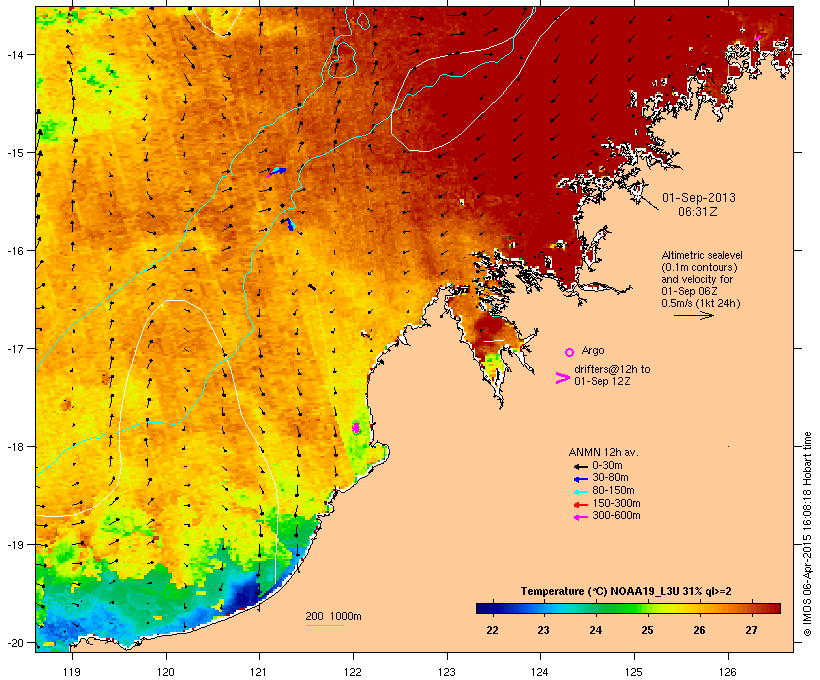
Task: Click the 'drifters@12h to' label
Action: tap(612, 369)
